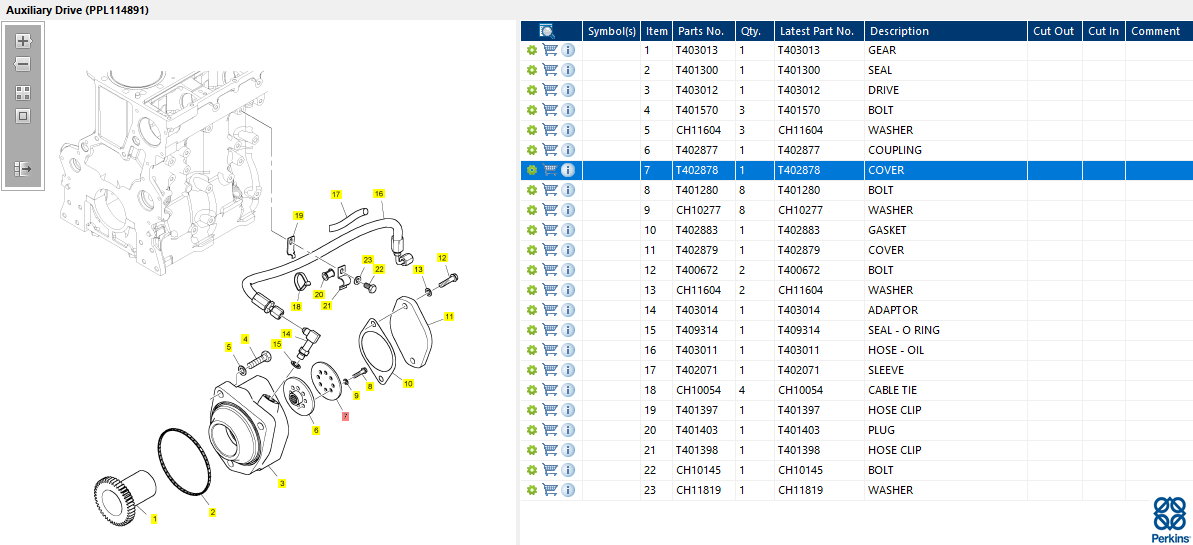This screenshot has height=545, width=1193.
Task: Sort by Symbol(s) column header
Action: [x=612, y=31]
